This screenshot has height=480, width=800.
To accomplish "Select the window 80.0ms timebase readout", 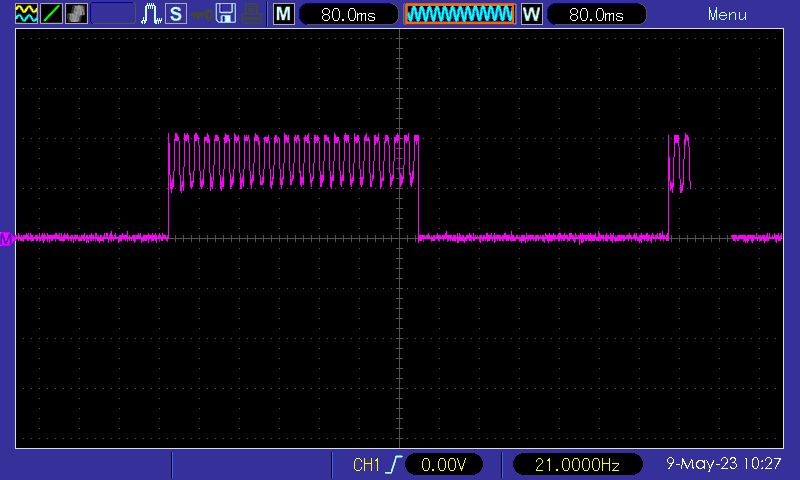I will tap(596, 14).
